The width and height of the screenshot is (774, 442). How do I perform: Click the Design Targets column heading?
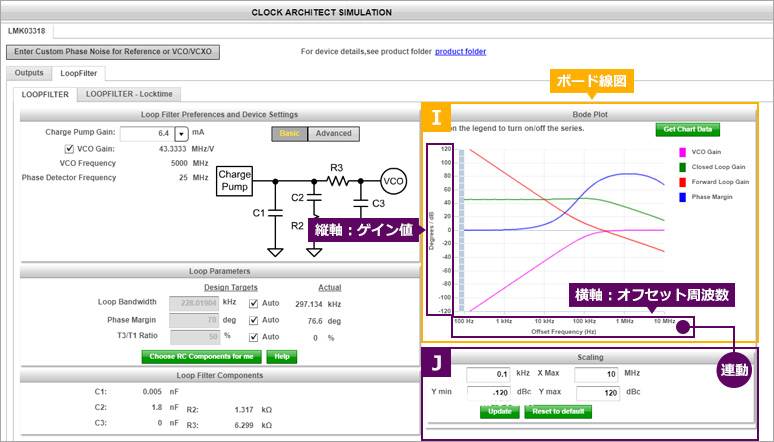231,287
